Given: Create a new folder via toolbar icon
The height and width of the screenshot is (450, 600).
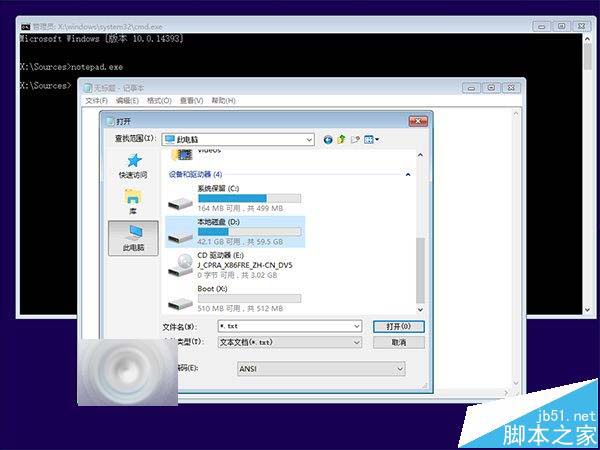Looking at the screenshot, I should point(354,139).
